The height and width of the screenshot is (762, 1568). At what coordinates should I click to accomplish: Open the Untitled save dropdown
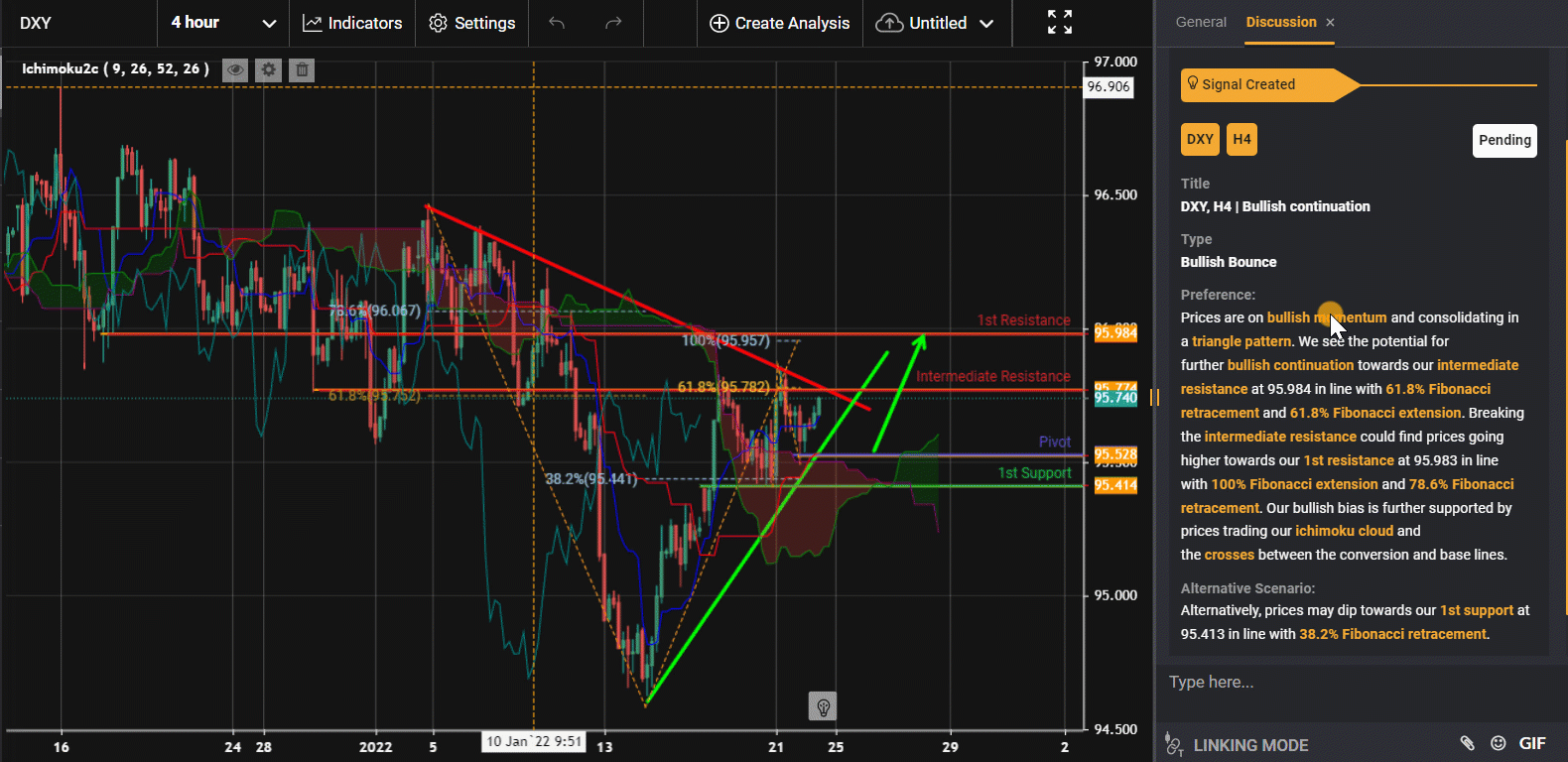click(x=935, y=23)
